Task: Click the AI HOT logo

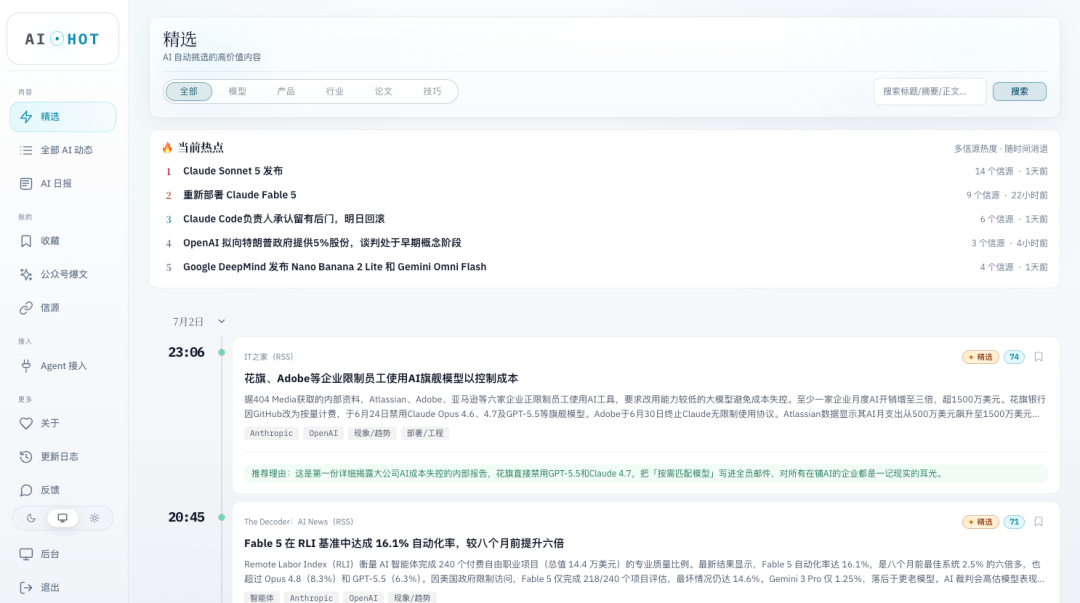Action: pos(63,39)
